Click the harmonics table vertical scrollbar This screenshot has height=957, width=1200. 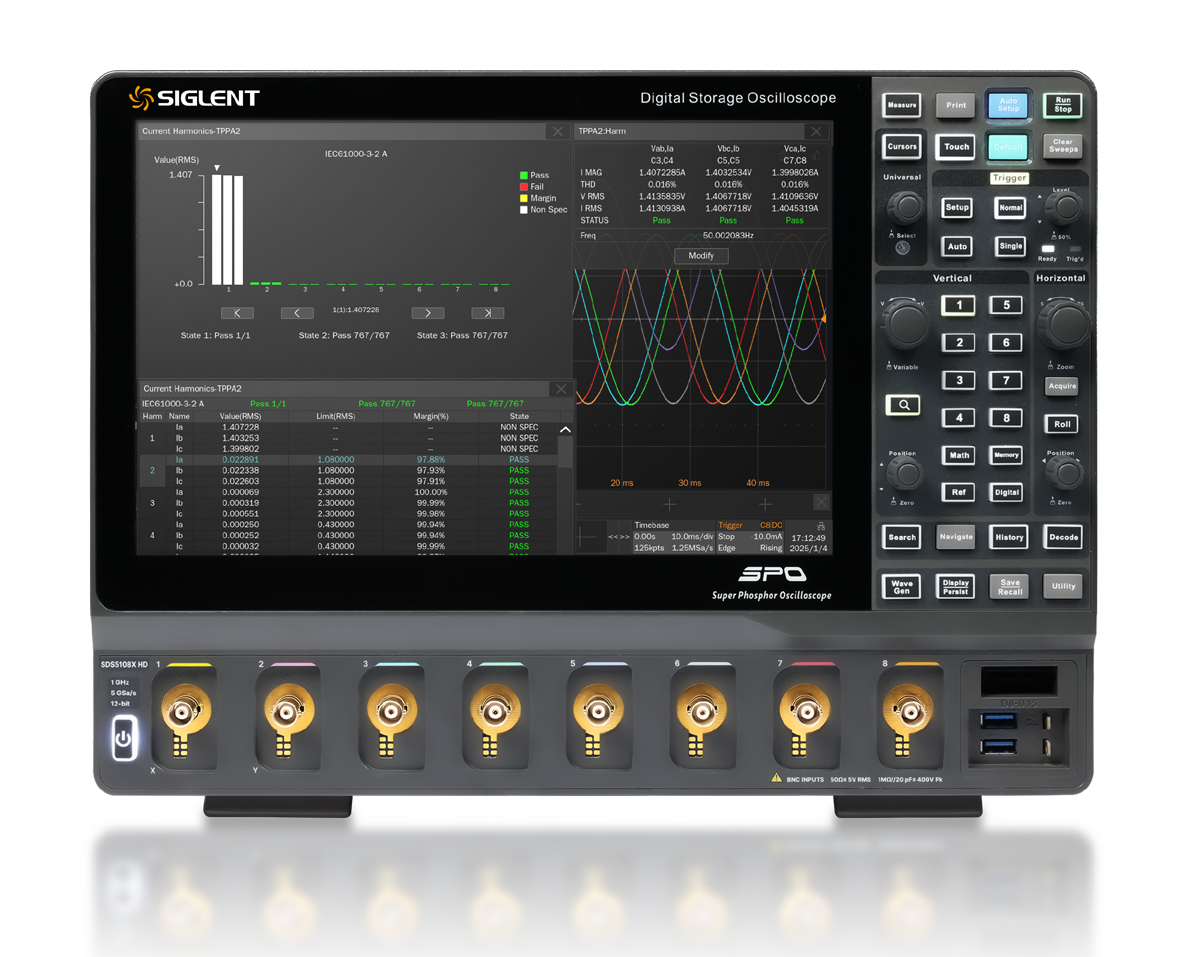[565, 452]
